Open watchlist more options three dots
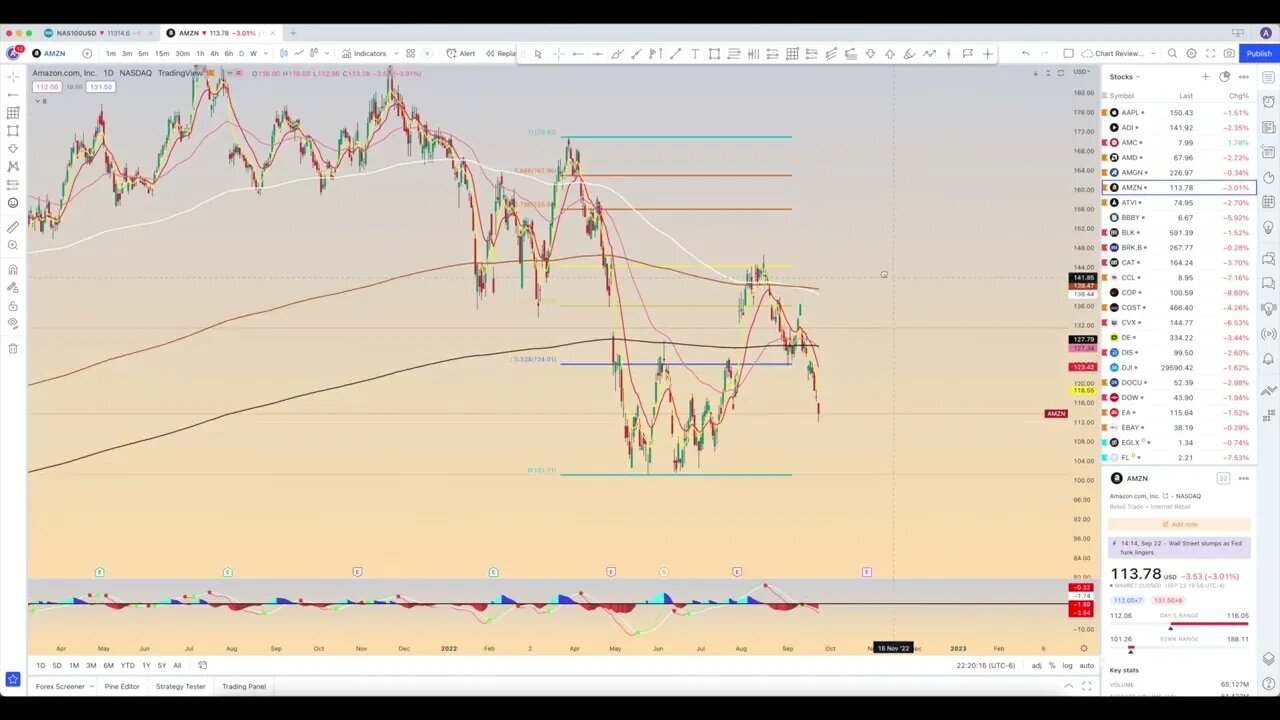1280x720 pixels. [1244, 77]
